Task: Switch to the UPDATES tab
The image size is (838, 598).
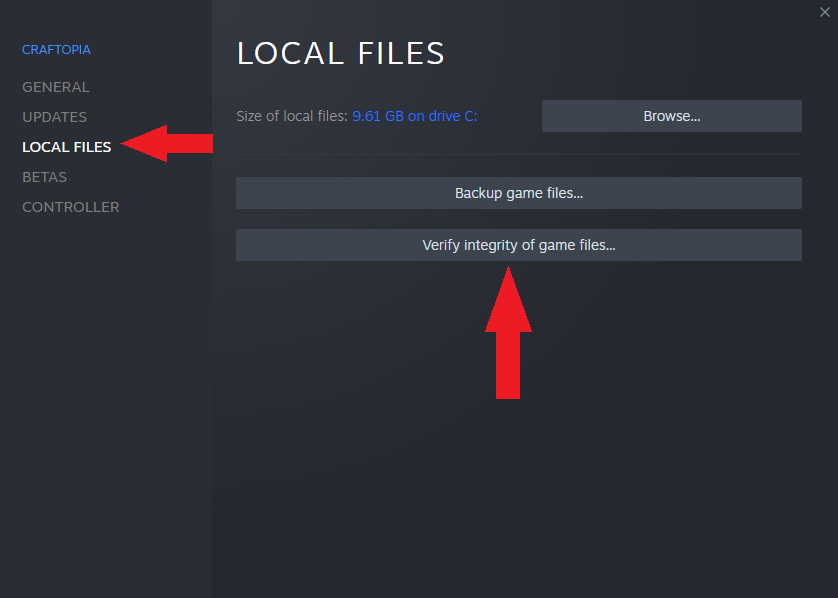Action: tap(55, 117)
